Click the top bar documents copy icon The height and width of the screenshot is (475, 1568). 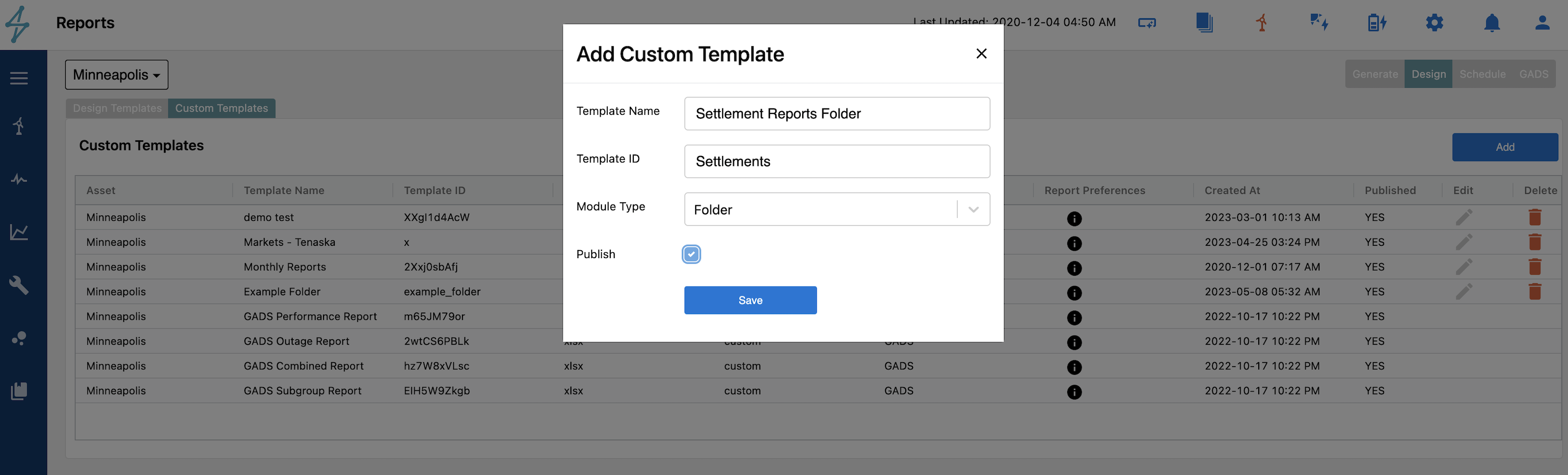tap(1204, 23)
